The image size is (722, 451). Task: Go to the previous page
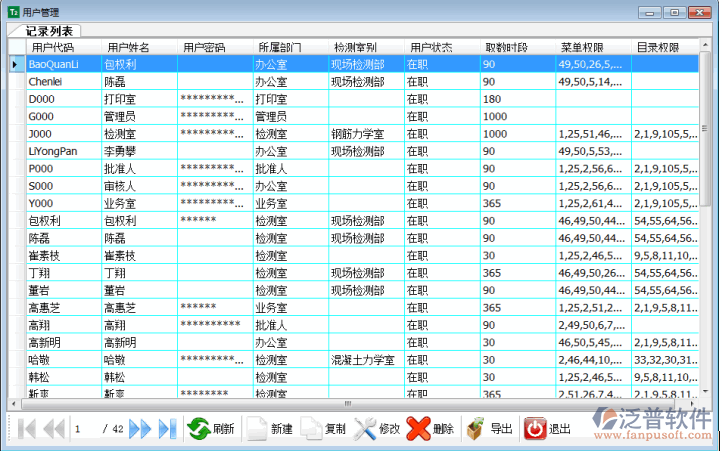54,428
